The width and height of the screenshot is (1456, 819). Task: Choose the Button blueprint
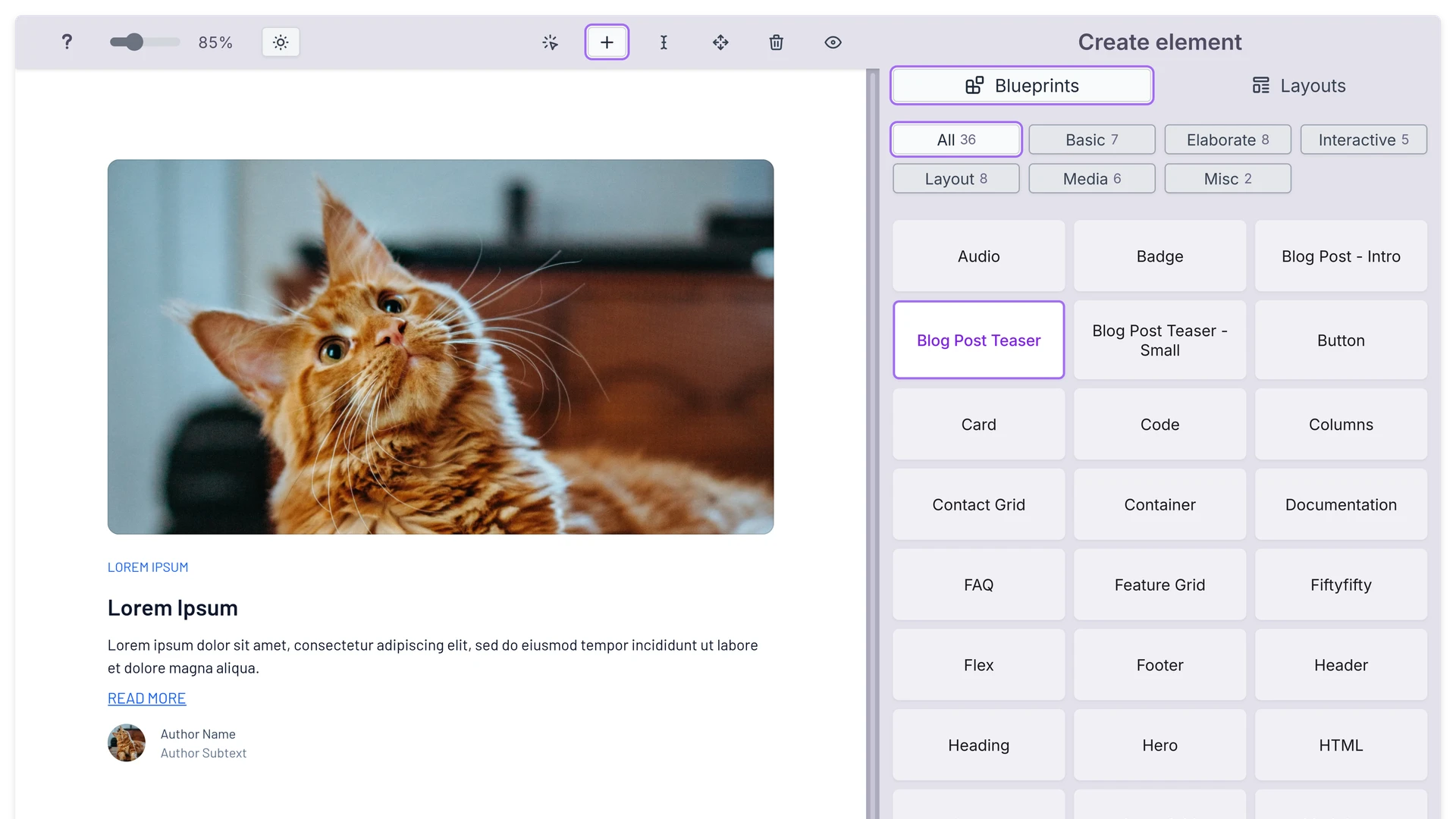tap(1341, 340)
